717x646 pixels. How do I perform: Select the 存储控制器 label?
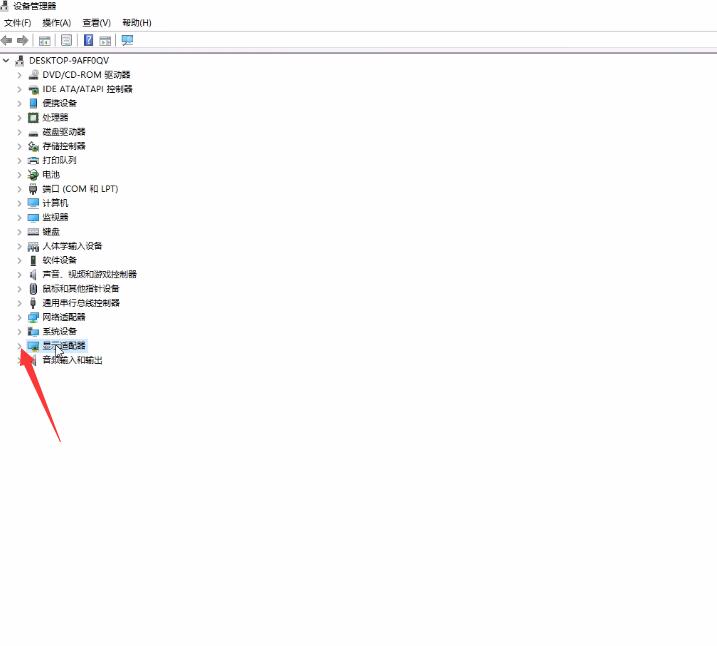point(64,146)
